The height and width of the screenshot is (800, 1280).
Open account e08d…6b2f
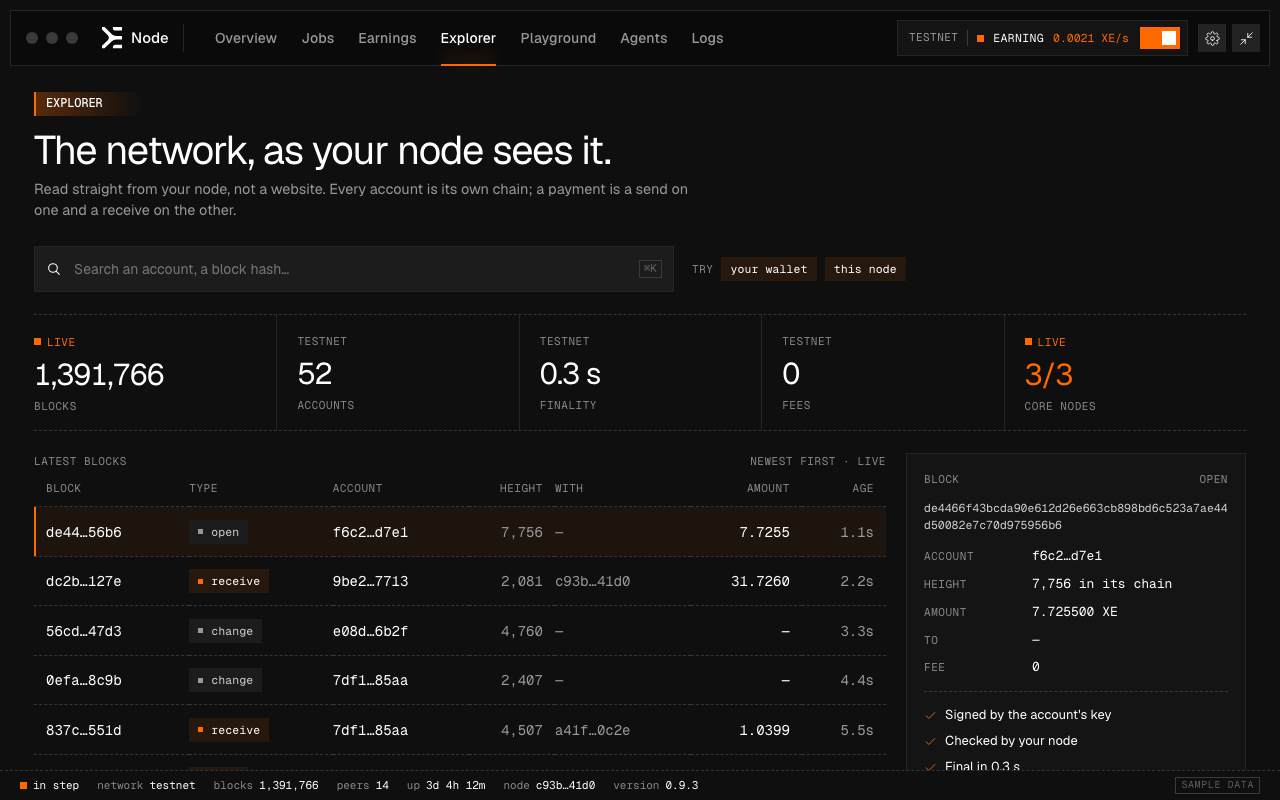[x=370, y=631]
